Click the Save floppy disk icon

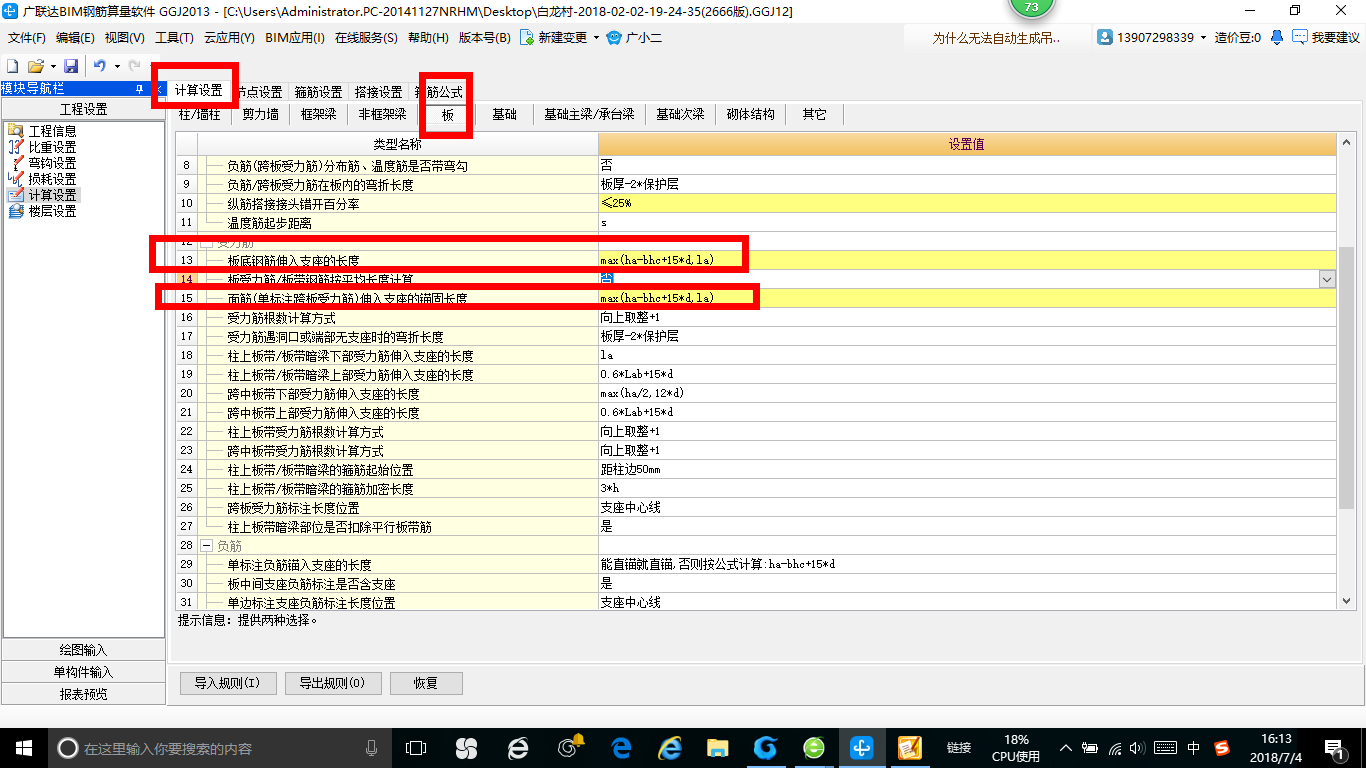71,66
